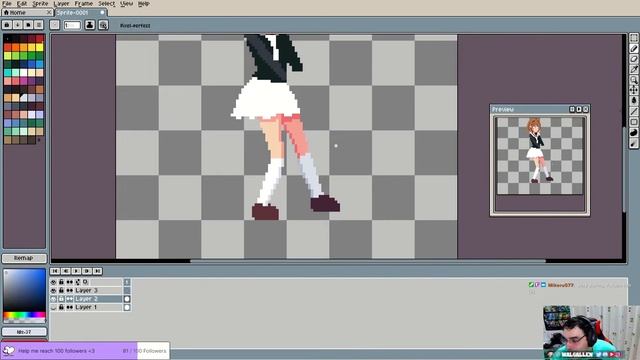
Task: Select the Contour tool
Action: (633, 133)
